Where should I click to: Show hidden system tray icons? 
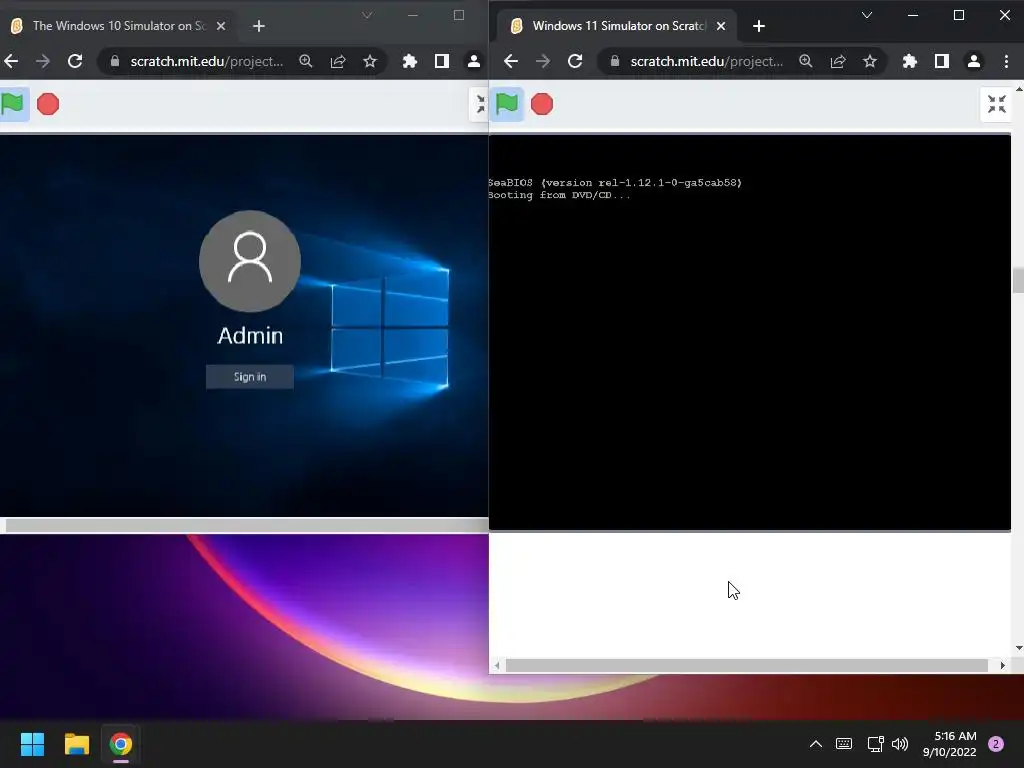click(x=816, y=744)
